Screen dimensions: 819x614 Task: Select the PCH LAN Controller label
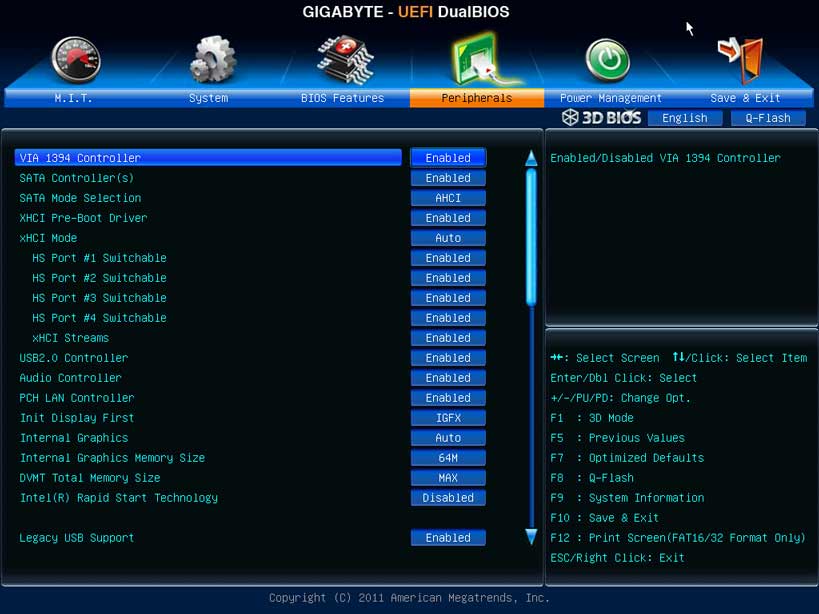click(77, 398)
